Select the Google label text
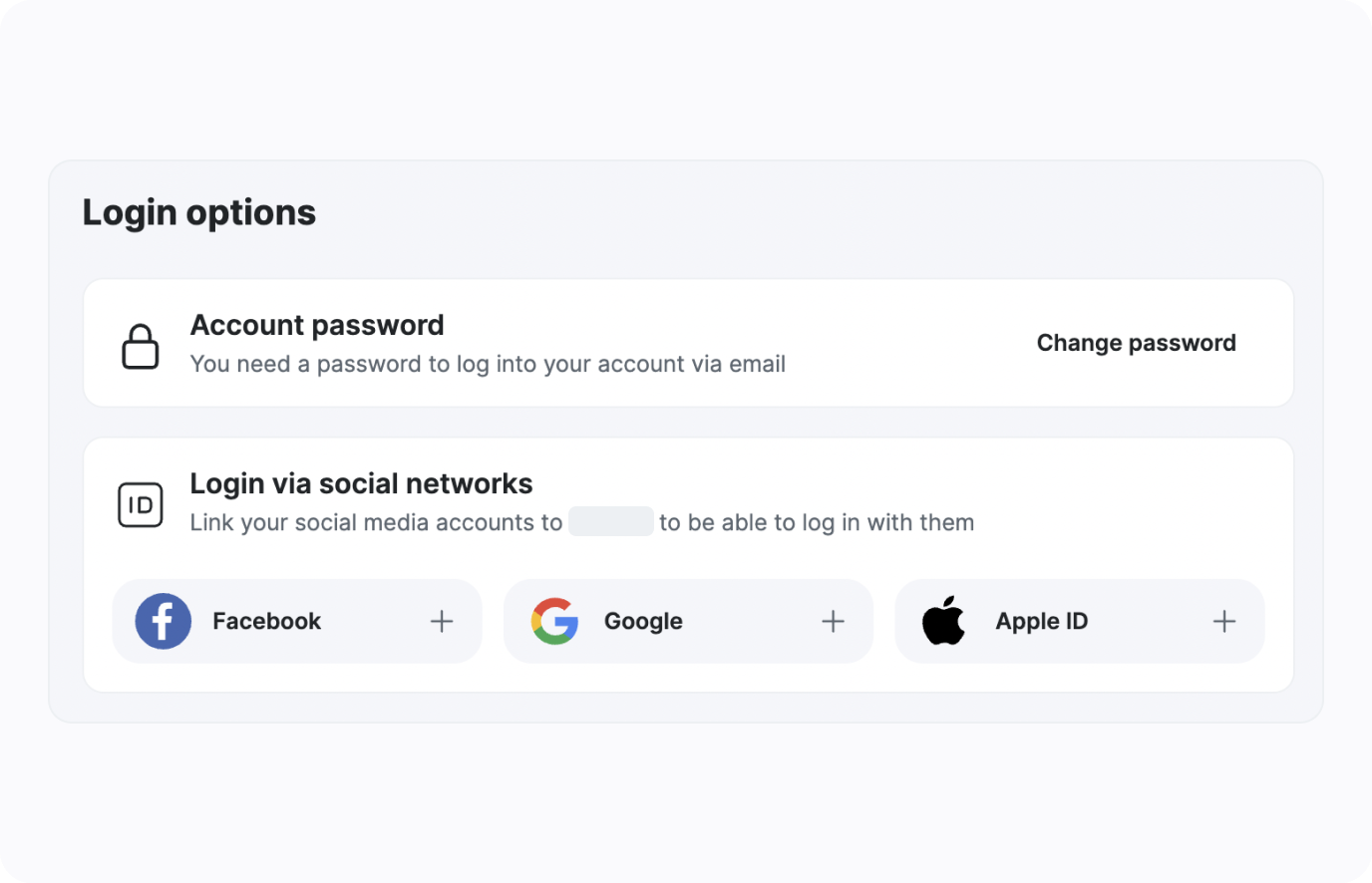The height and width of the screenshot is (883, 1372). click(643, 621)
